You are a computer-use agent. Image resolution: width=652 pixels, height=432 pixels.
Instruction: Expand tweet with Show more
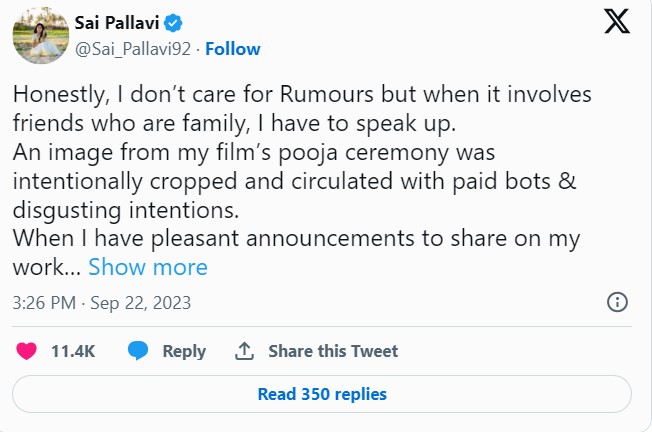point(147,267)
